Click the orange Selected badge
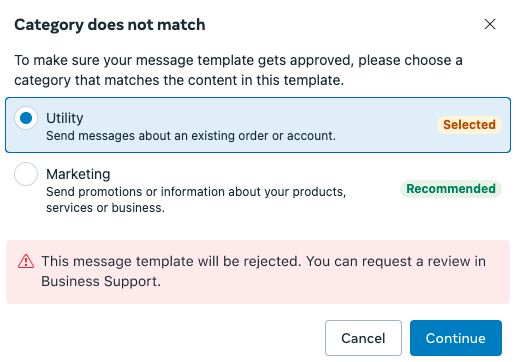Screen dimensions: 516x362 [469, 125]
